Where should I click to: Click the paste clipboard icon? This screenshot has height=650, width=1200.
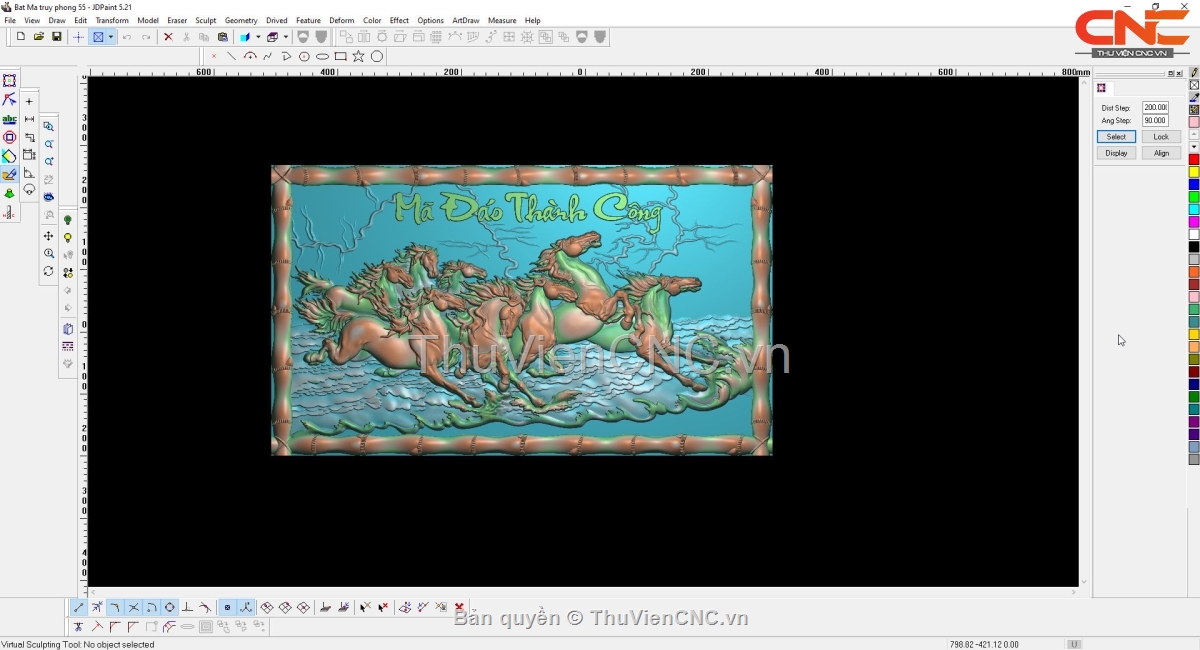pyautogui.click(x=223, y=37)
